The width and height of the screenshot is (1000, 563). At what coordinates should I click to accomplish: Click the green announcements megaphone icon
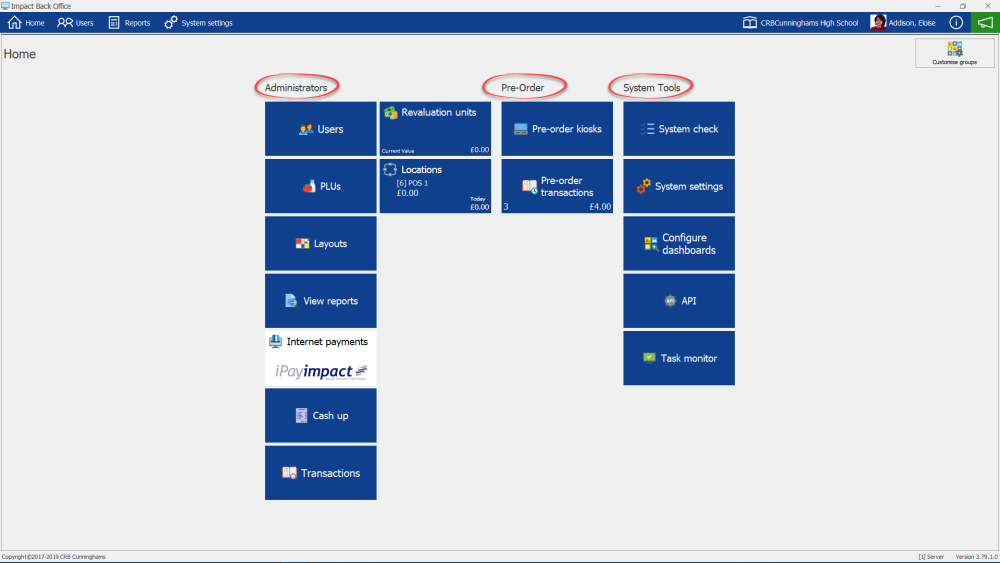pyautogui.click(x=985, y=22)
